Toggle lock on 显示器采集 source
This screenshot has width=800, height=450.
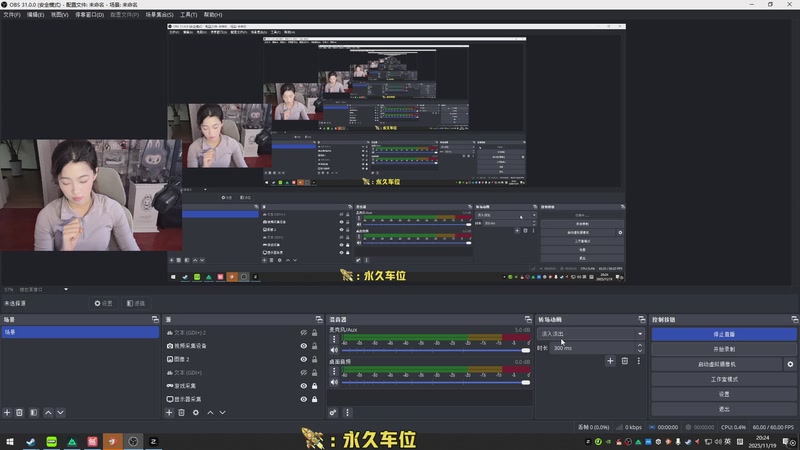[x=314, y=399]
